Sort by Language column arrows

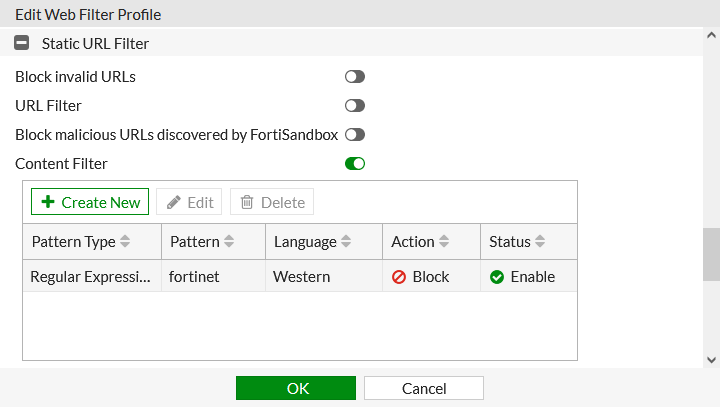pyautogui.click(x=346, y=242)
